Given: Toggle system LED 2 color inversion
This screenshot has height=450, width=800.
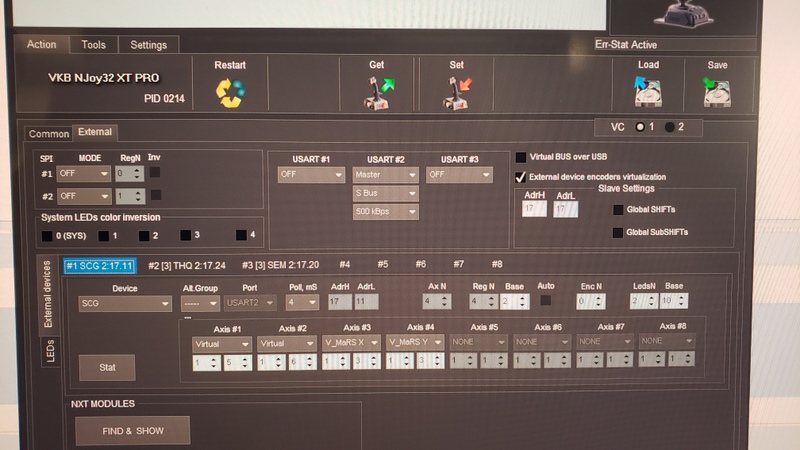Looking at the screenshot, I should 144,236.
